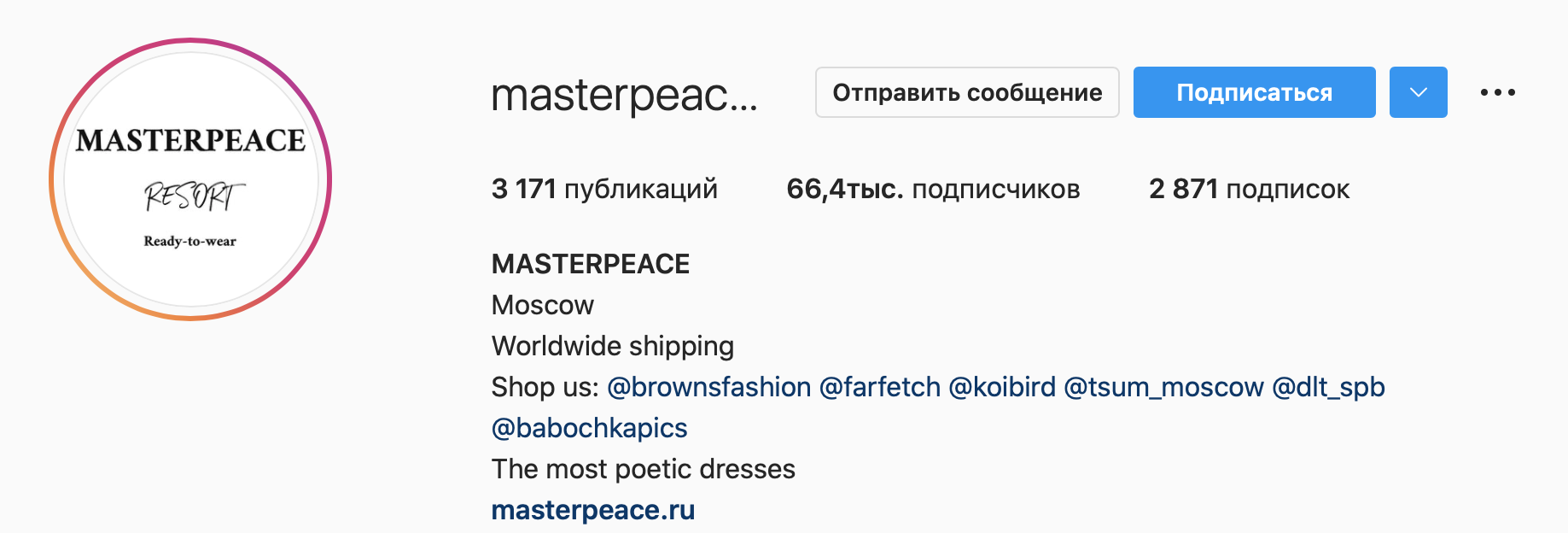Click the masterpeac... username heading
The width and height of the screenshot is (1568, 533).
pyautogui.click(x=624, y=94)
